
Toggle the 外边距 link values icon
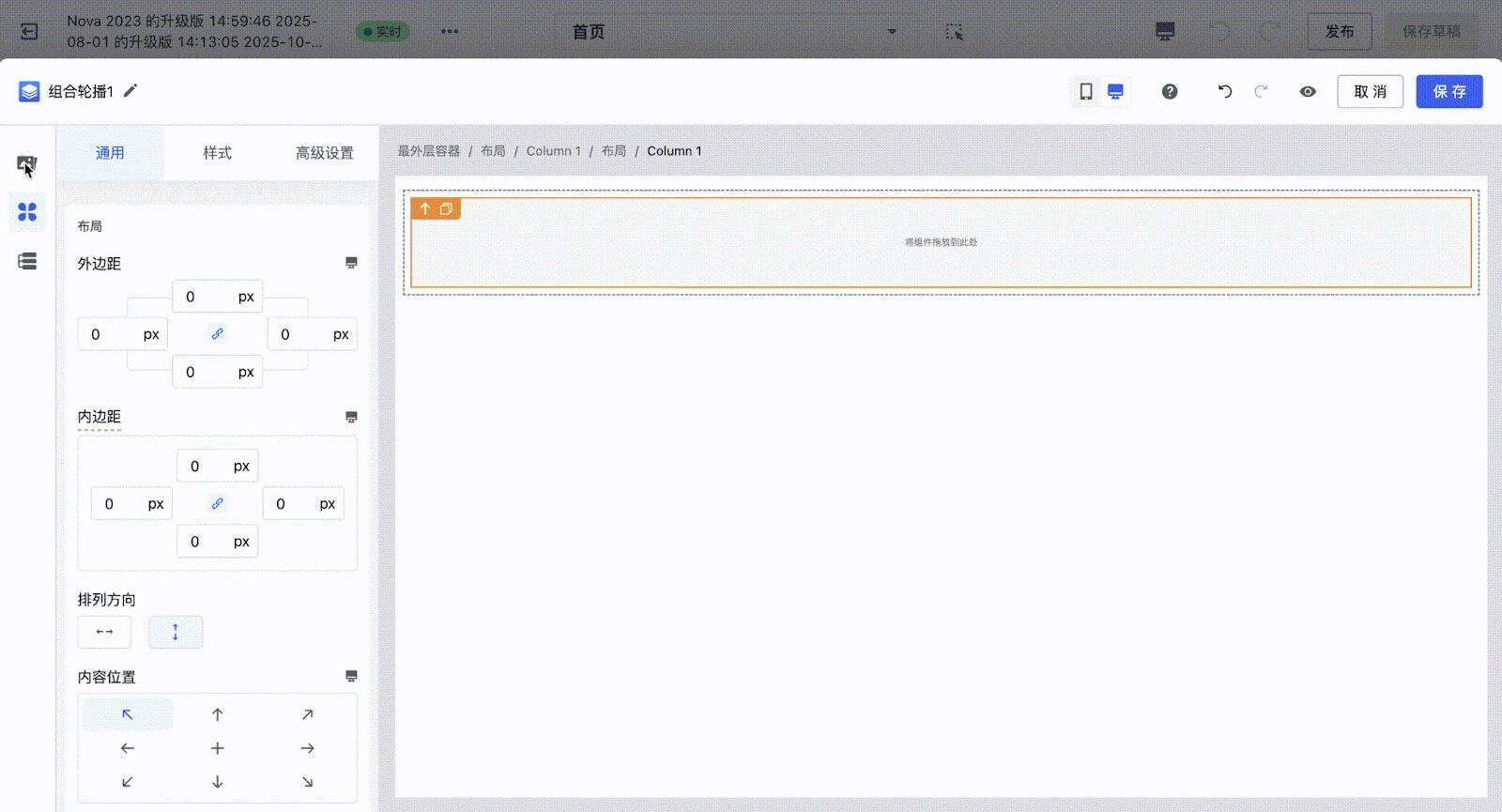point(217,334)
